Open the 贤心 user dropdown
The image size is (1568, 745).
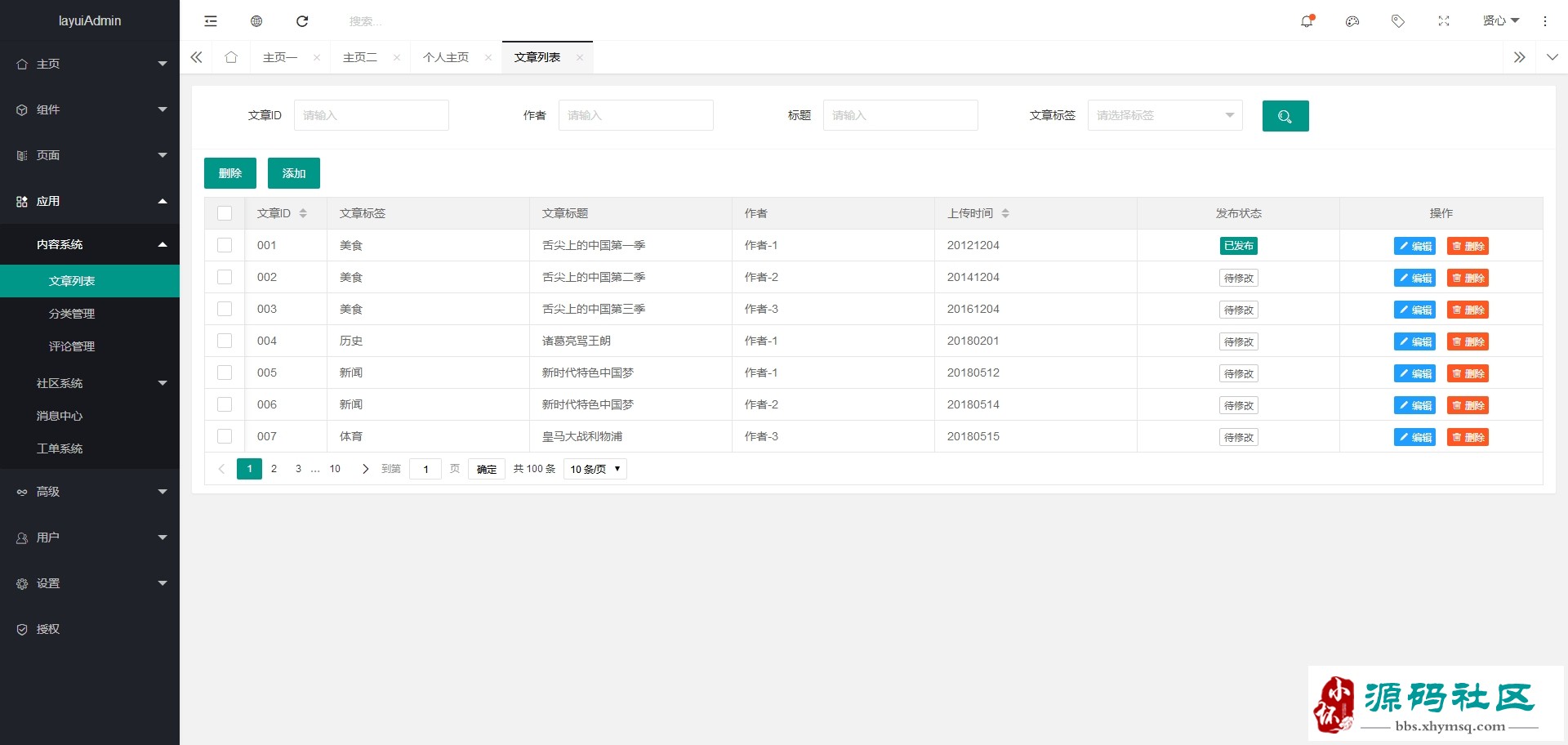1501,20
